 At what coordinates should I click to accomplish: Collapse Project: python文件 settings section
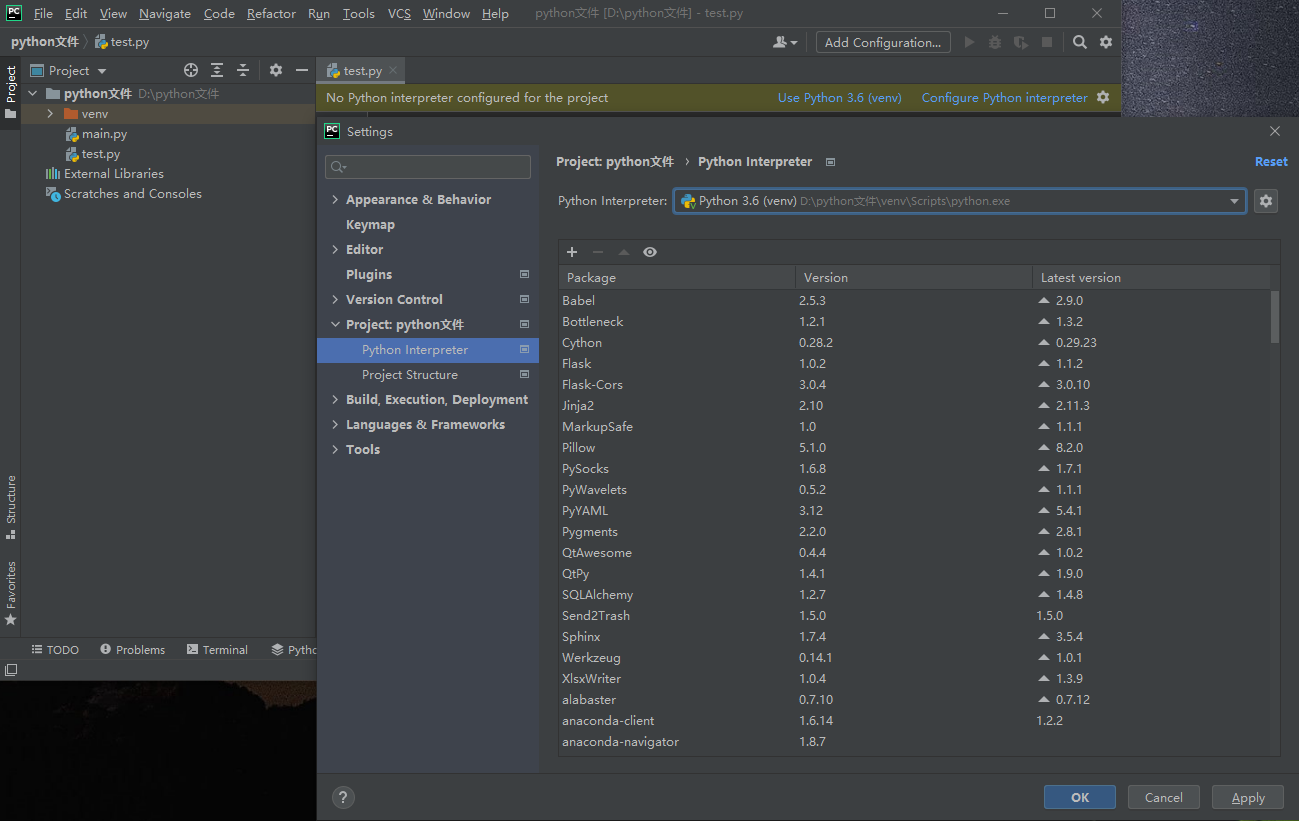click(x=335, y=325)
